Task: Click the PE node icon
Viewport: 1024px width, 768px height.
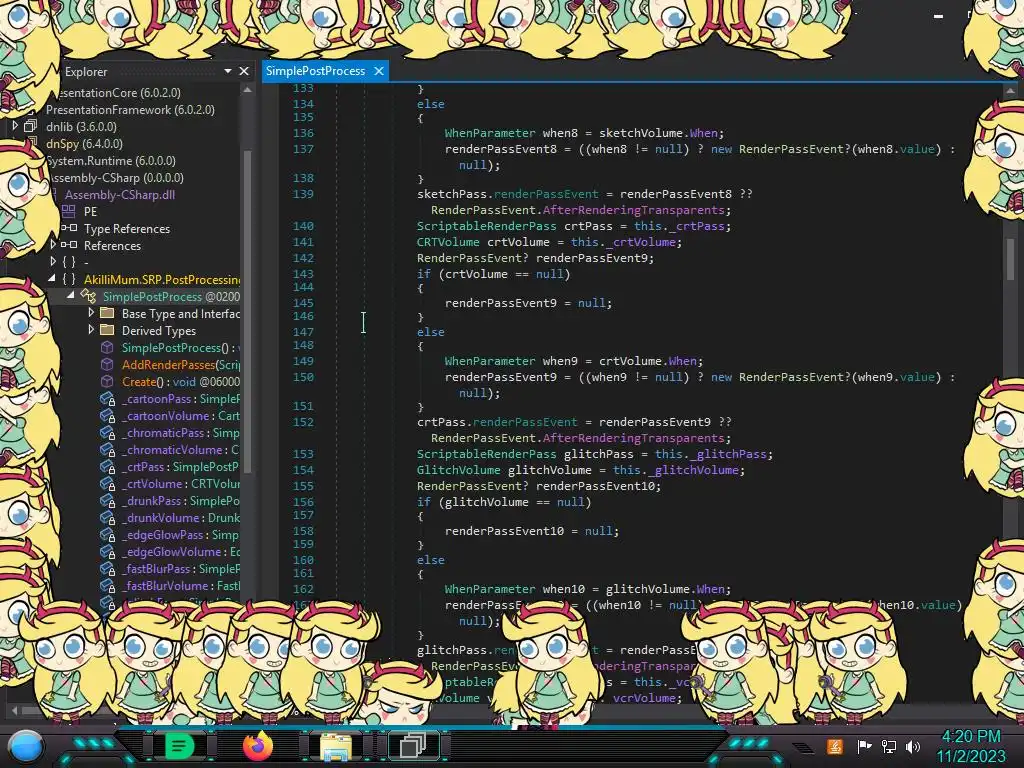Action: 69,211
